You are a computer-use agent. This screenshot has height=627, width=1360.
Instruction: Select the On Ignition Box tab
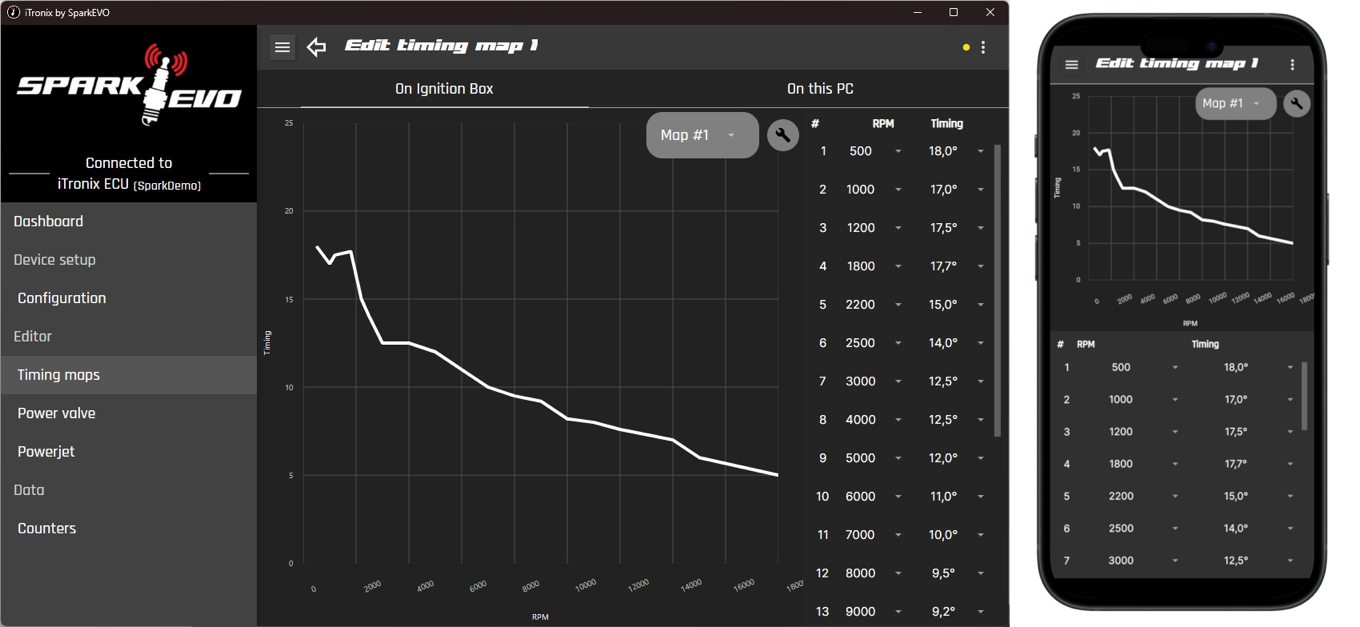coord(444,89)
